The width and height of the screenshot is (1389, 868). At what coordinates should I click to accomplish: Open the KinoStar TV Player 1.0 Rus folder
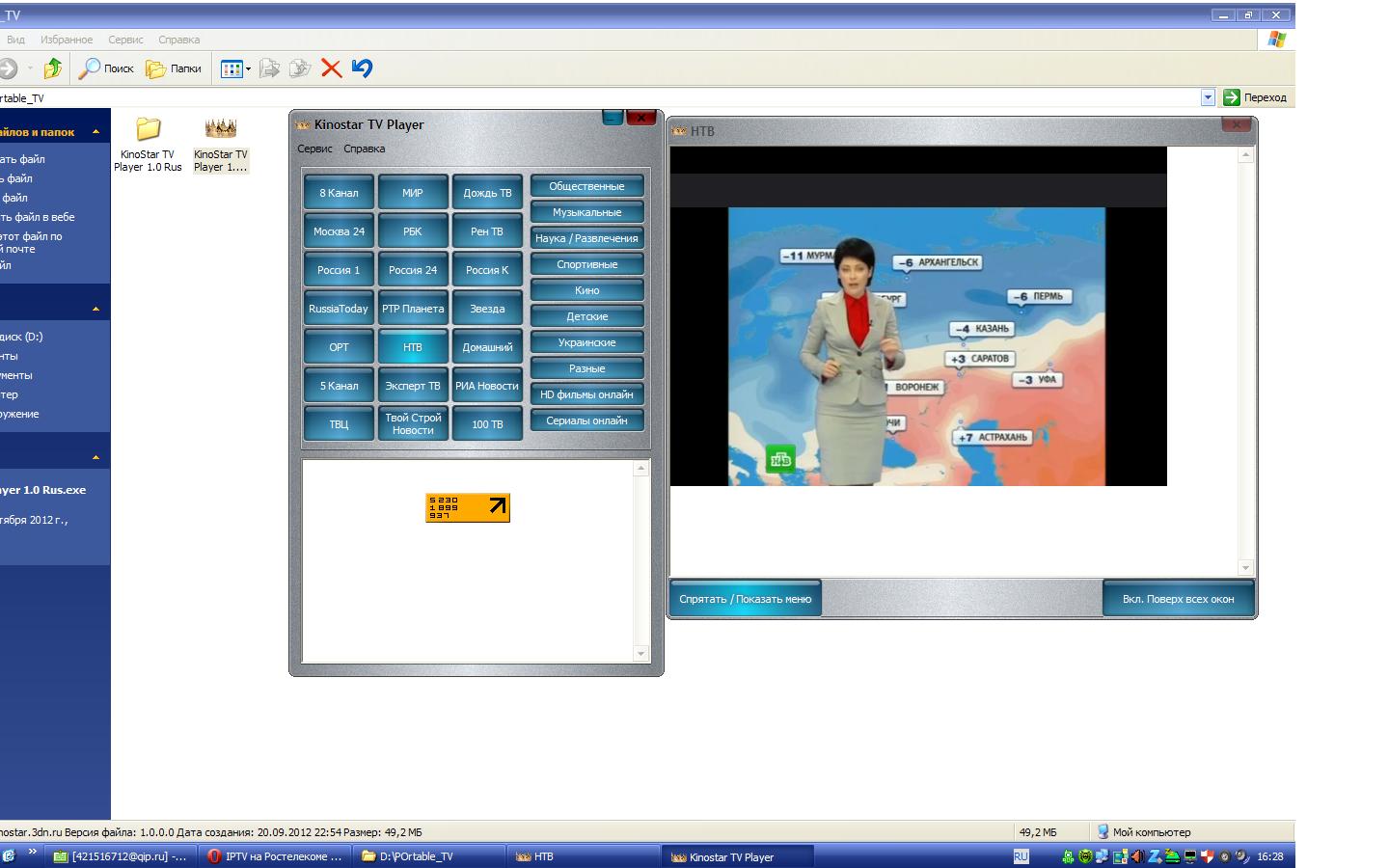pyautogui.click(x=148, y=129)
